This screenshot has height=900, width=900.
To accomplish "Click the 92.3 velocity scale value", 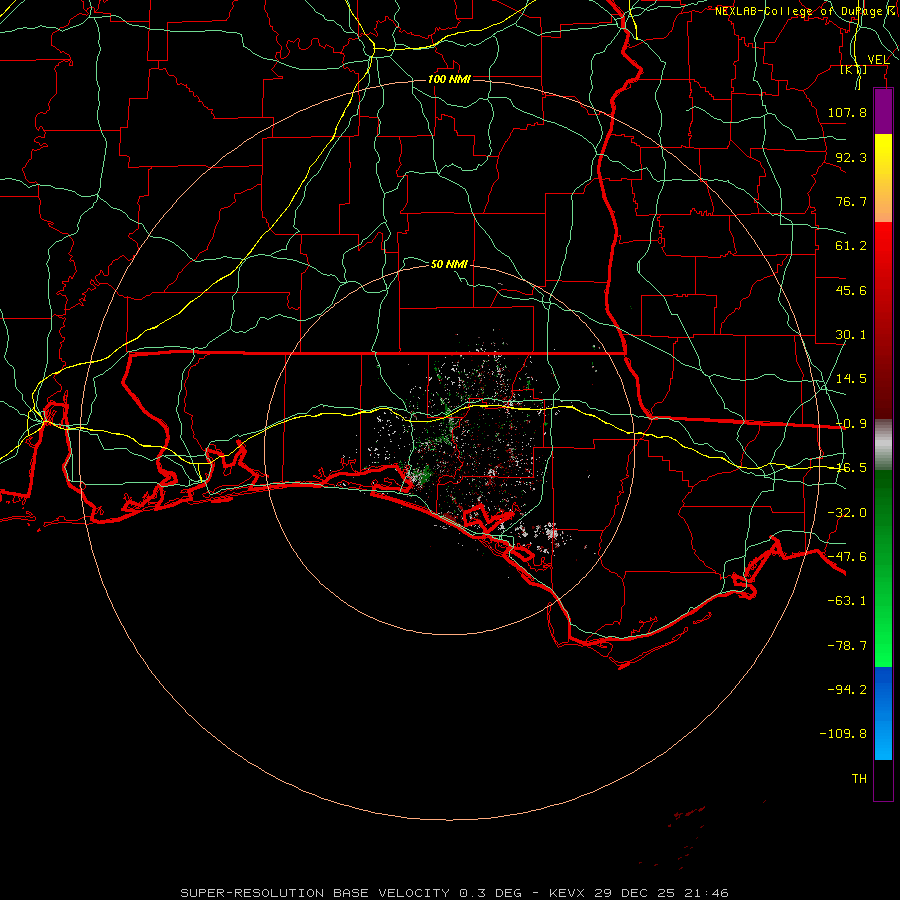I will point(851,157).
